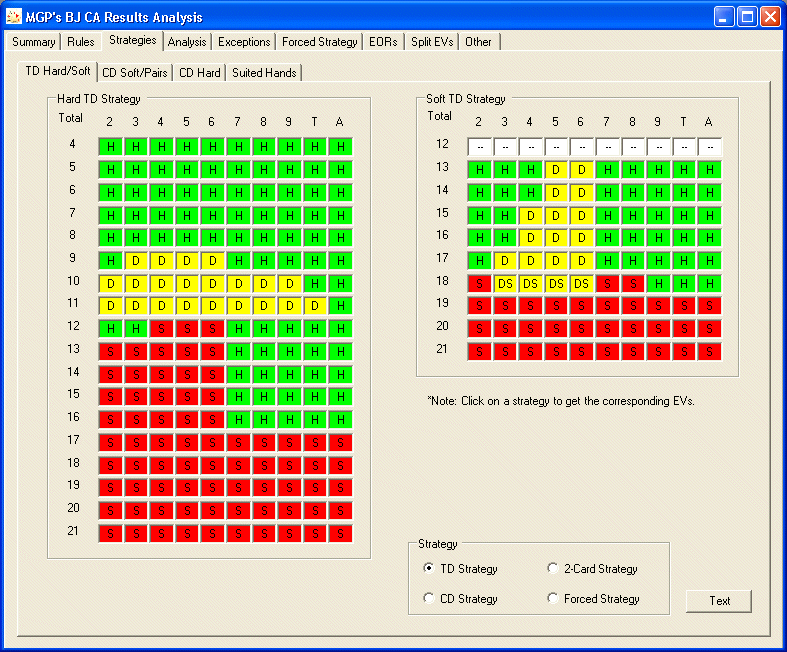Click soft 18 vs dealer 8 S cell
The width and height of the screenshot is (787, 652).
633,284
